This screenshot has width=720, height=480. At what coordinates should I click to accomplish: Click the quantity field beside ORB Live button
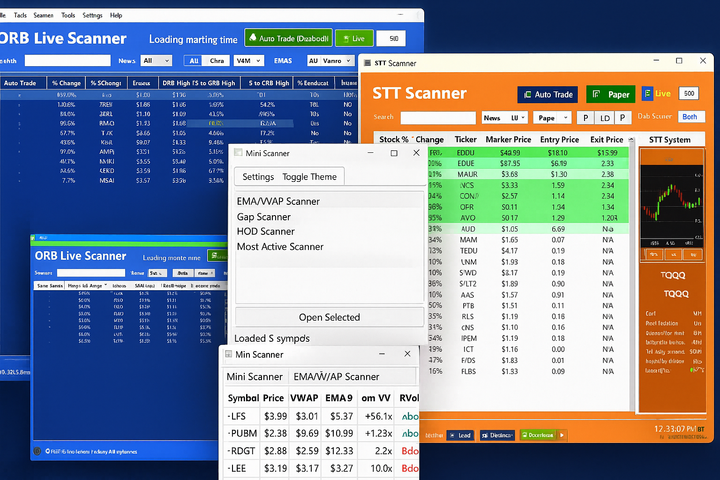(391, 39)
